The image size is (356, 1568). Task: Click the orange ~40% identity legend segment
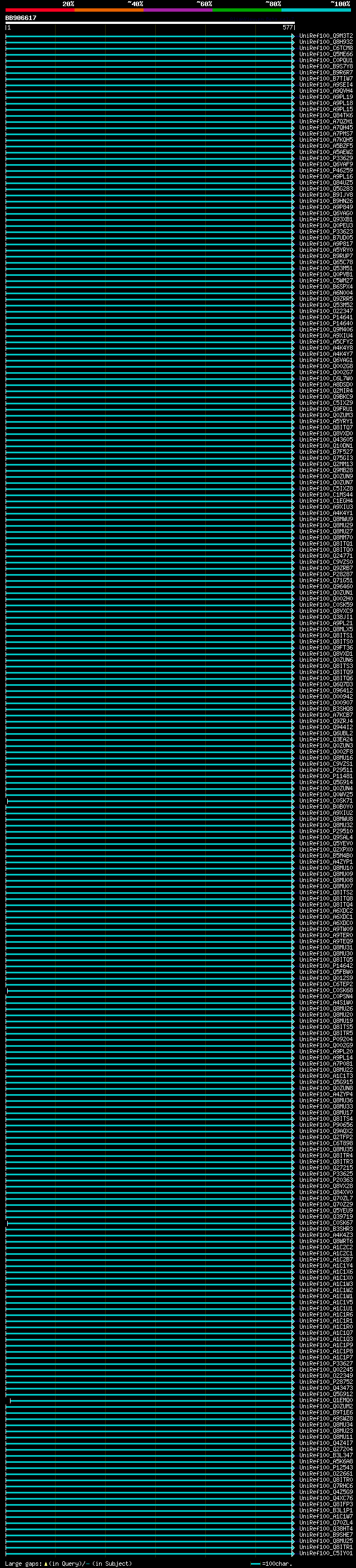(109, 10)
